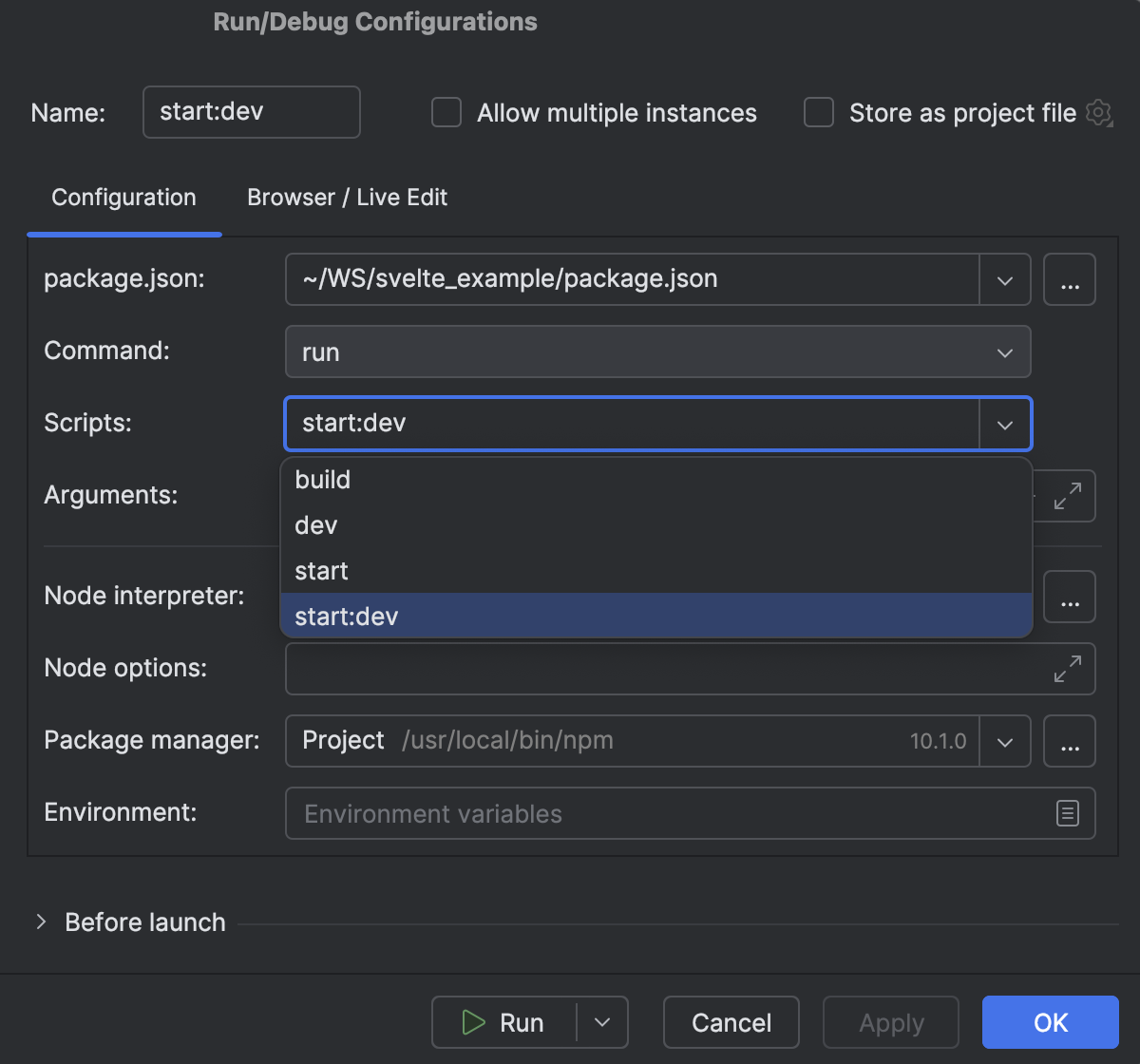Screen dimensions: 1140x1064
Task: Click the green play icon in Run
Action: click(472, 1022)
